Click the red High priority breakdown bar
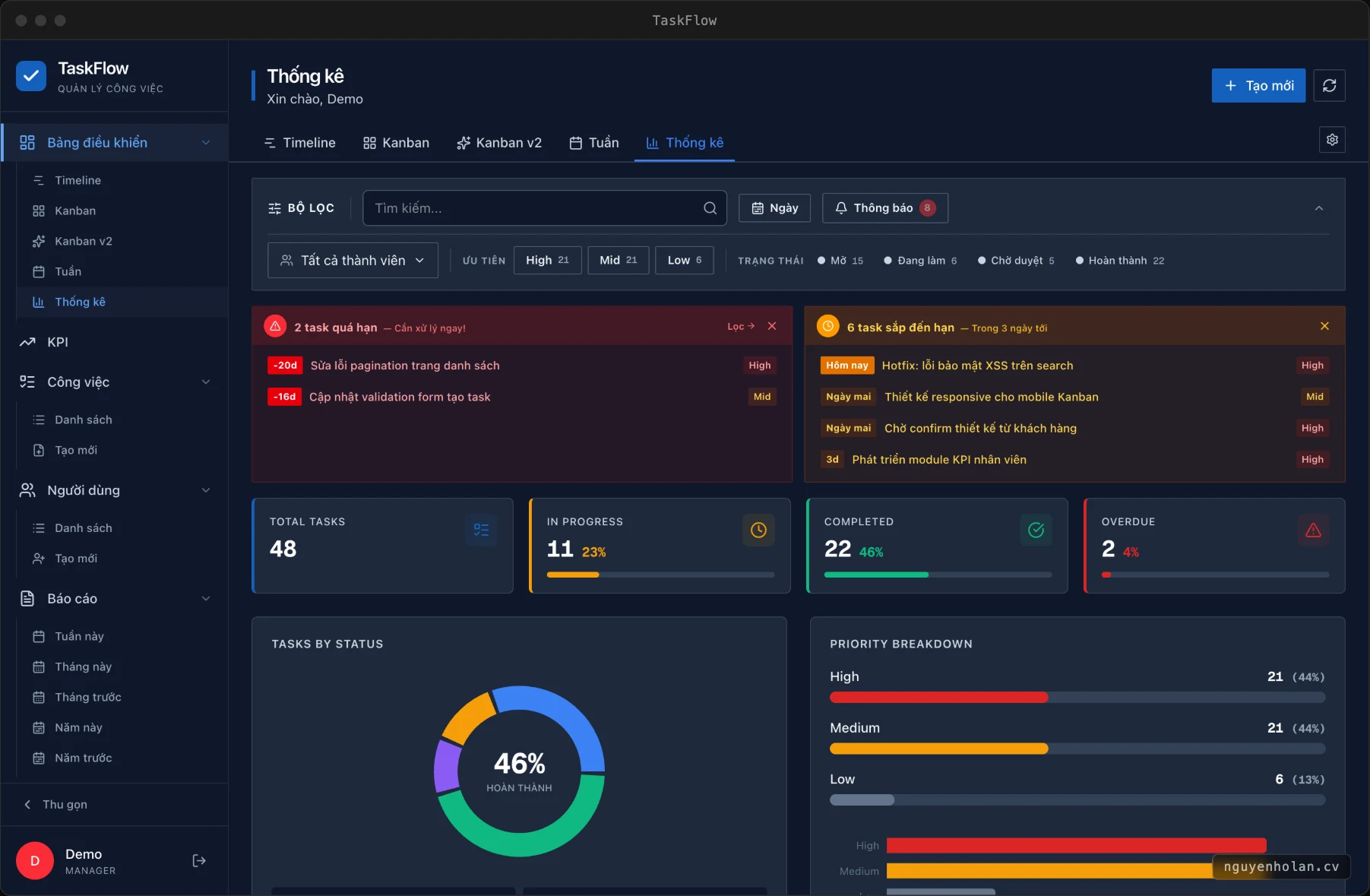1370x896 pixels. point(939,698)
